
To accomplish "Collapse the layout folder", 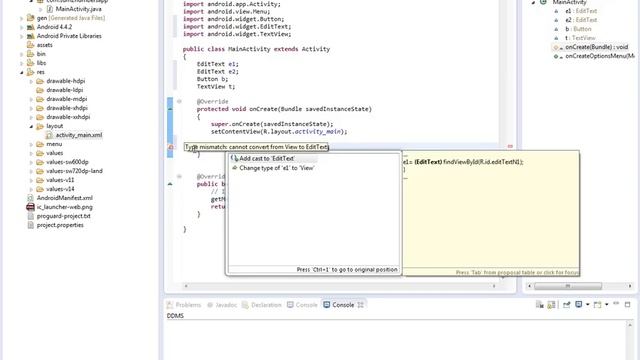I will (31, 127).
